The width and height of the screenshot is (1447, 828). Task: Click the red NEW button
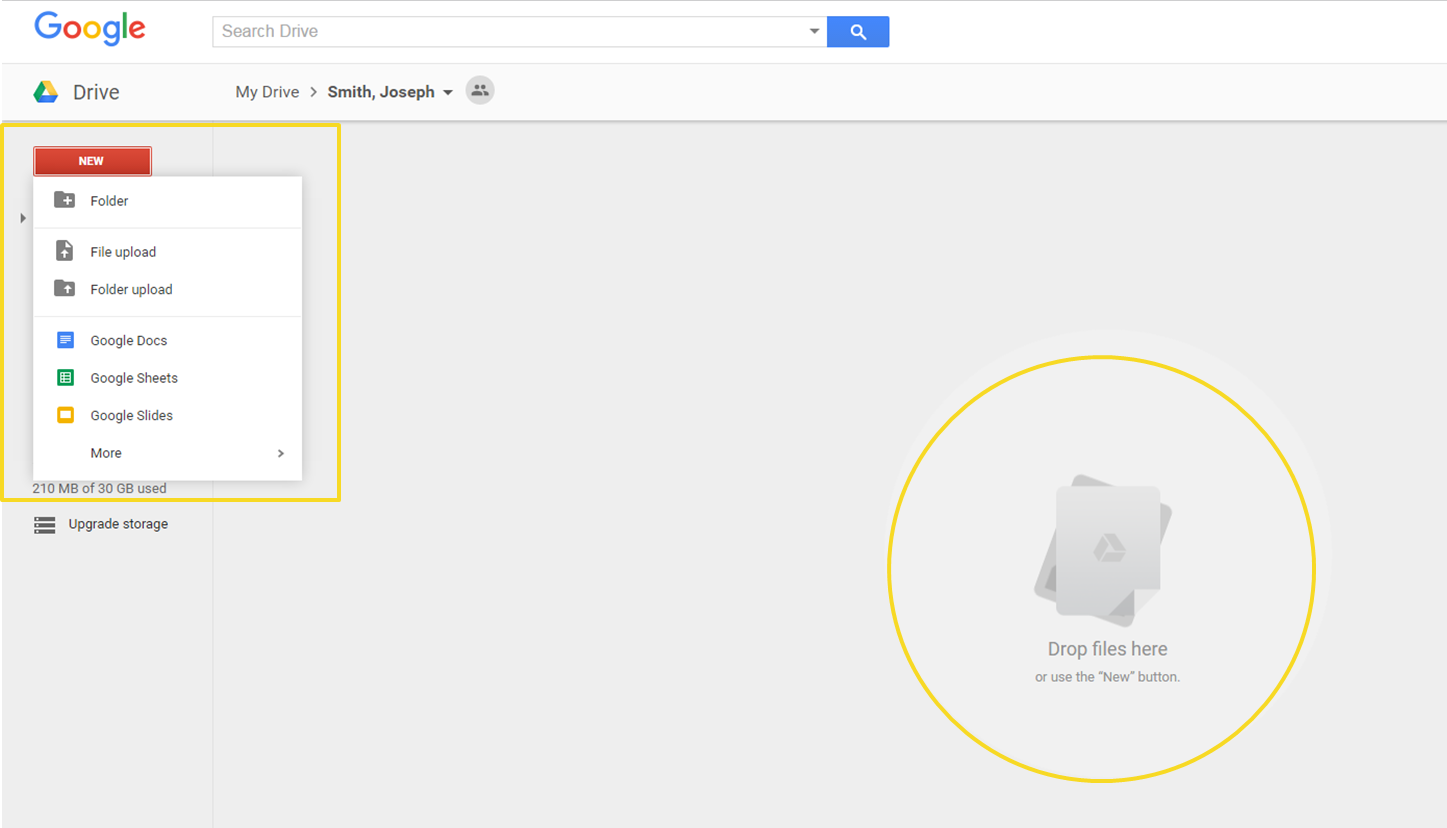[x=92, y=161]
